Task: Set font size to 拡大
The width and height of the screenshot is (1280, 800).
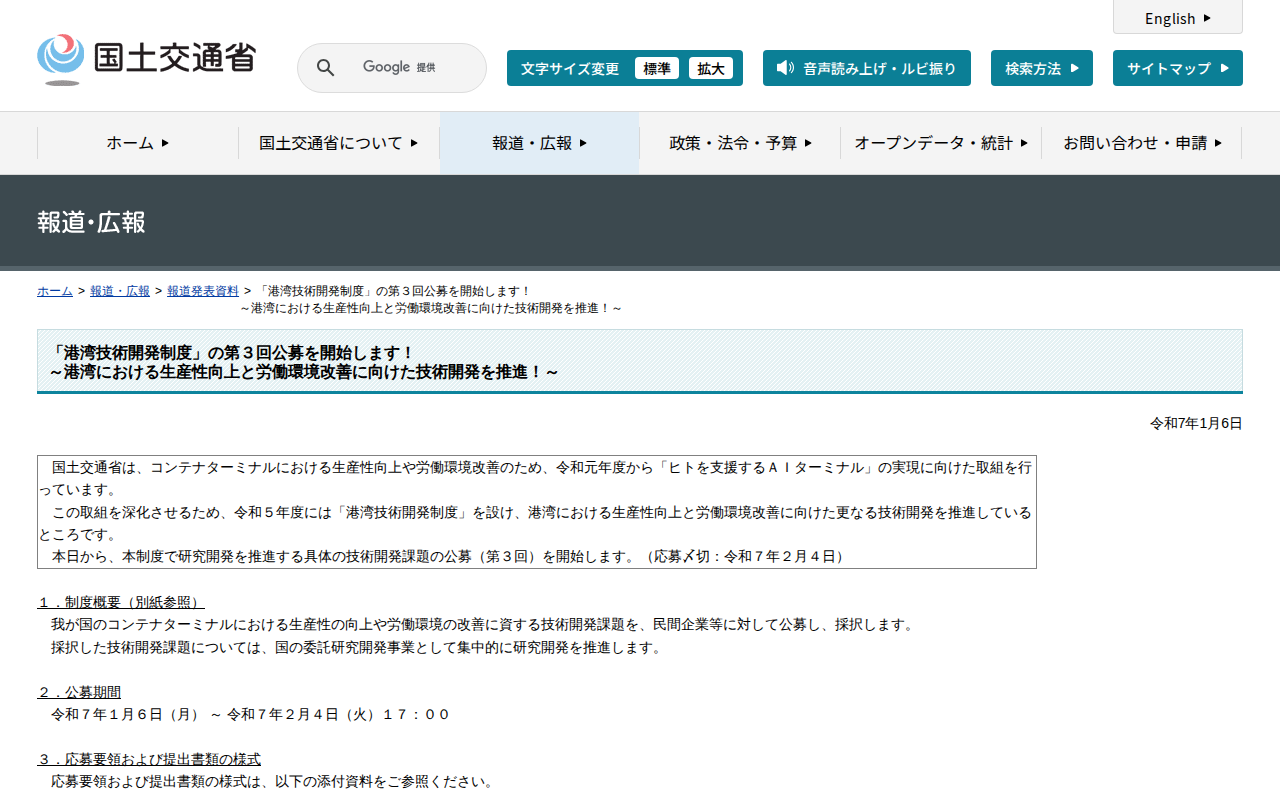Action: pyautogui.click(x=711, y=68)
